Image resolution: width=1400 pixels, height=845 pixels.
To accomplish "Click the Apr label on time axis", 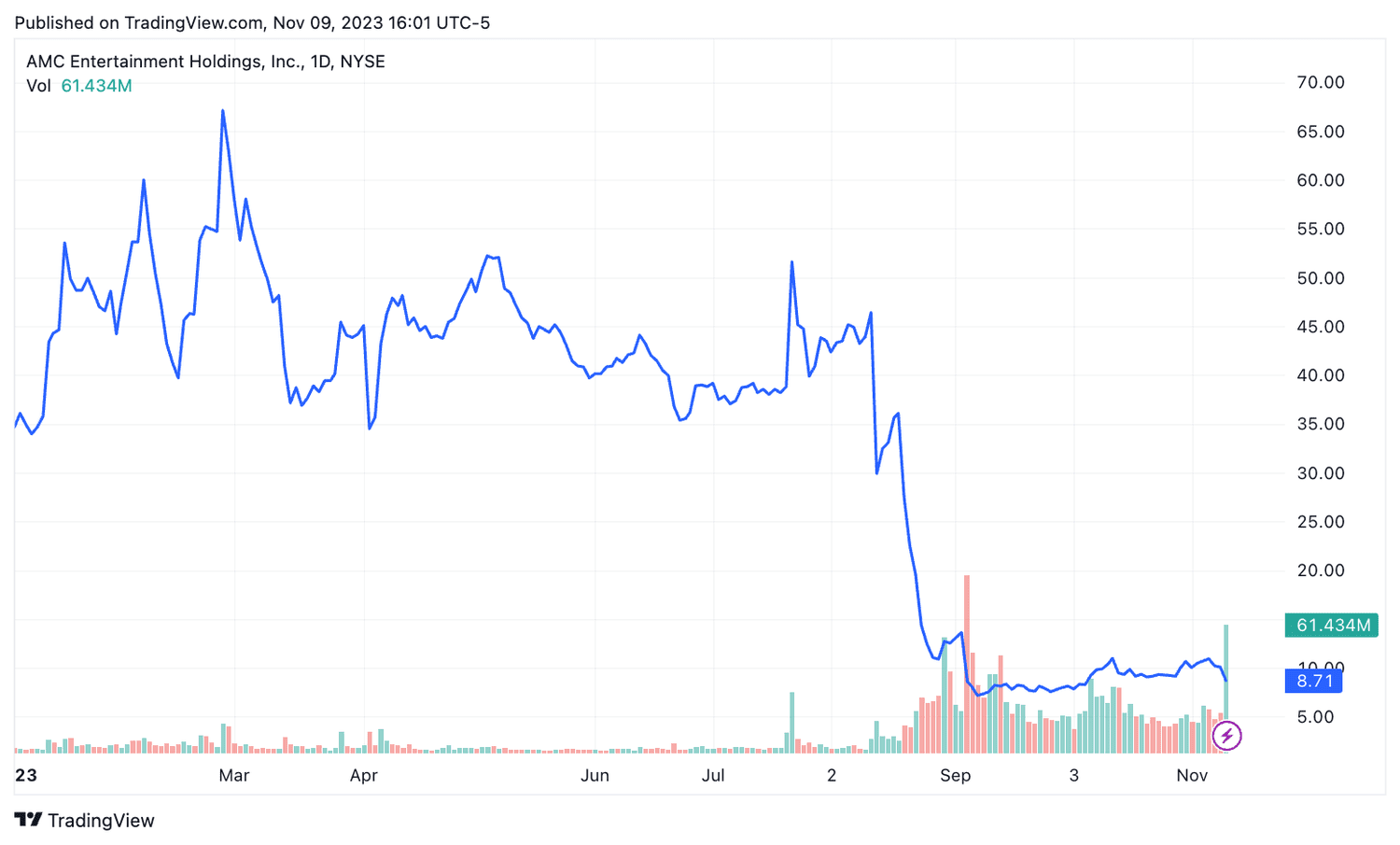I will pyautogui.click(x=363, y=775).
